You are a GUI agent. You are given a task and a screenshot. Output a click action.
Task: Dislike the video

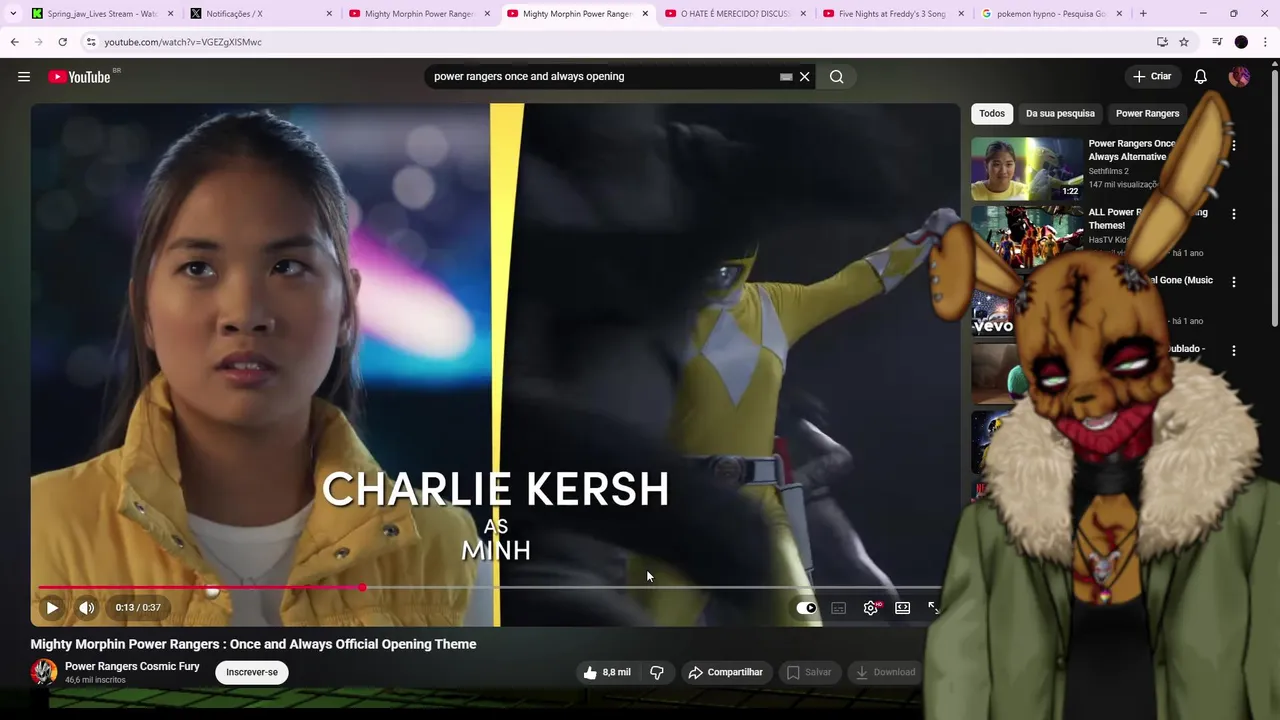point(657,672)
